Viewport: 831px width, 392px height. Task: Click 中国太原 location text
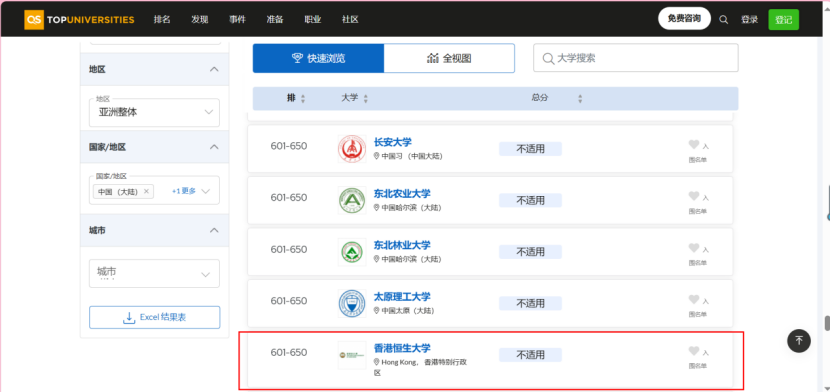click(x=408, y=310)
